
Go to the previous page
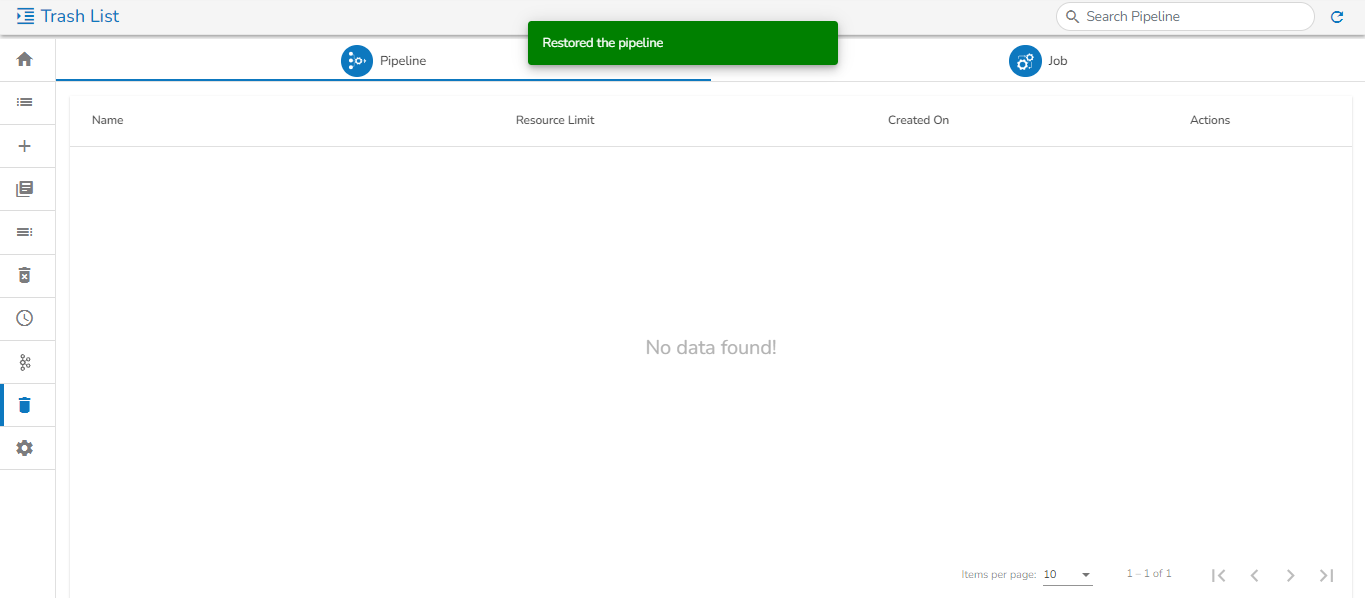1254,575
